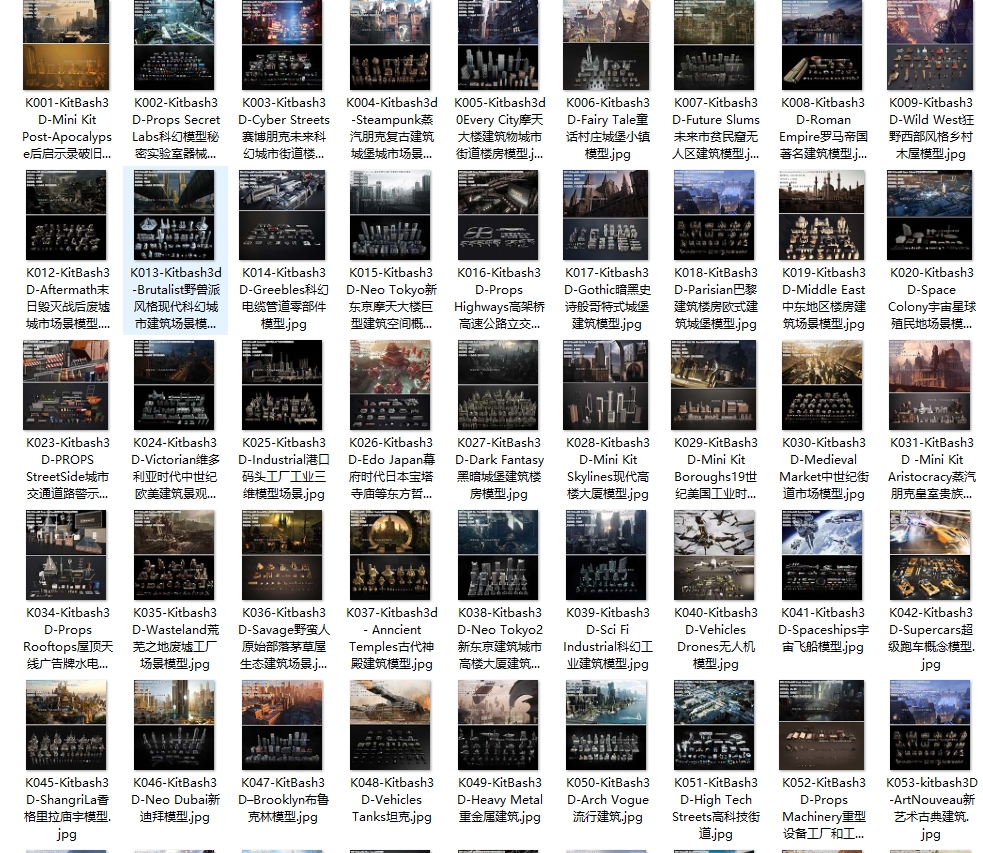This screenshot has height=853, width=983.
Task: Select the K001 Mini Kit Post-Apocalypse thumbnail
Action: click(x=66, y=45)
